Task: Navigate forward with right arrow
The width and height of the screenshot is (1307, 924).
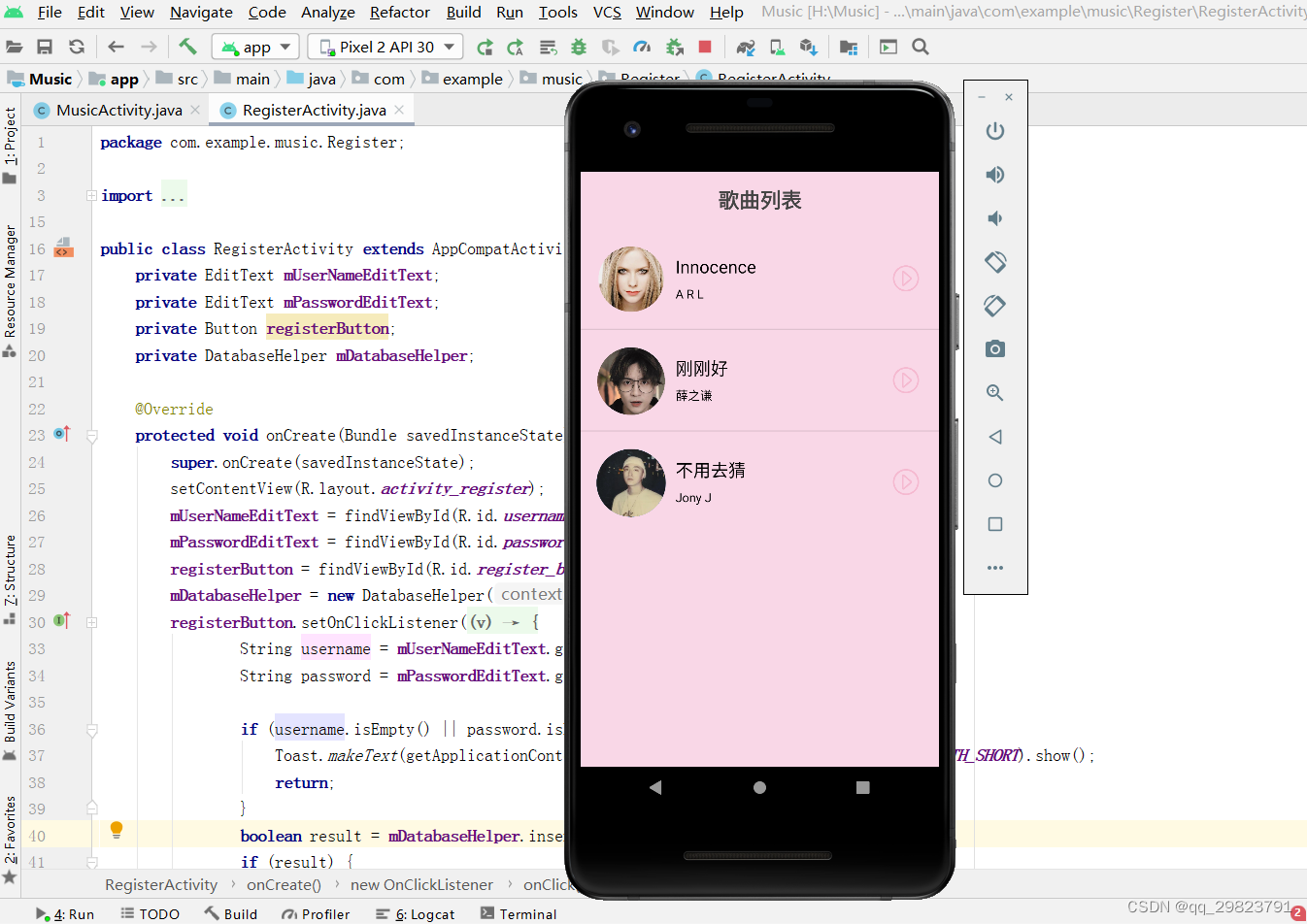Action: (149, 47)
